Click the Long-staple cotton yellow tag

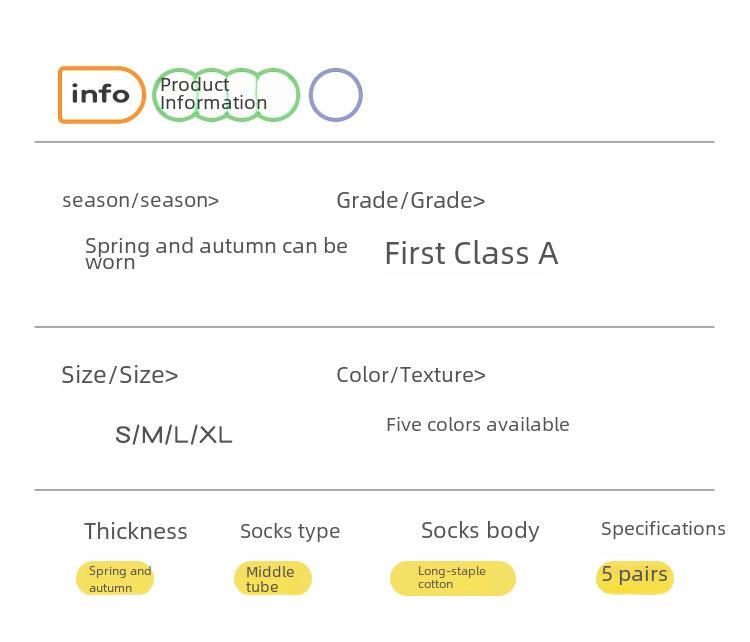453,578
